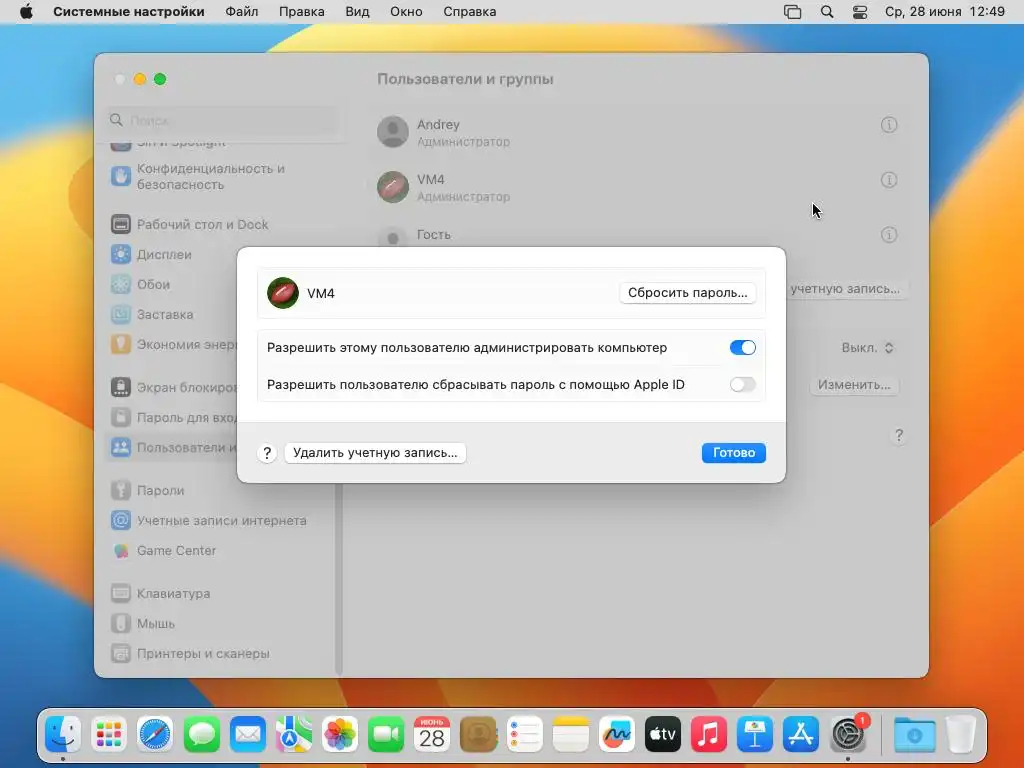Click Stage Manager icon in menu bar
Screen dimensions: 1024x768
tap(792, 12)
